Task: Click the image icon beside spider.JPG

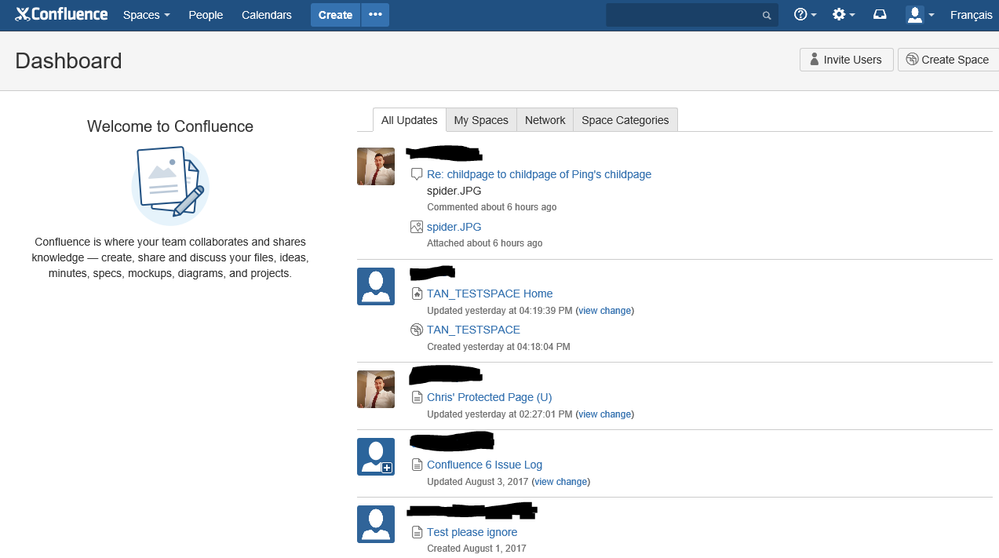Action: [417, 227]
